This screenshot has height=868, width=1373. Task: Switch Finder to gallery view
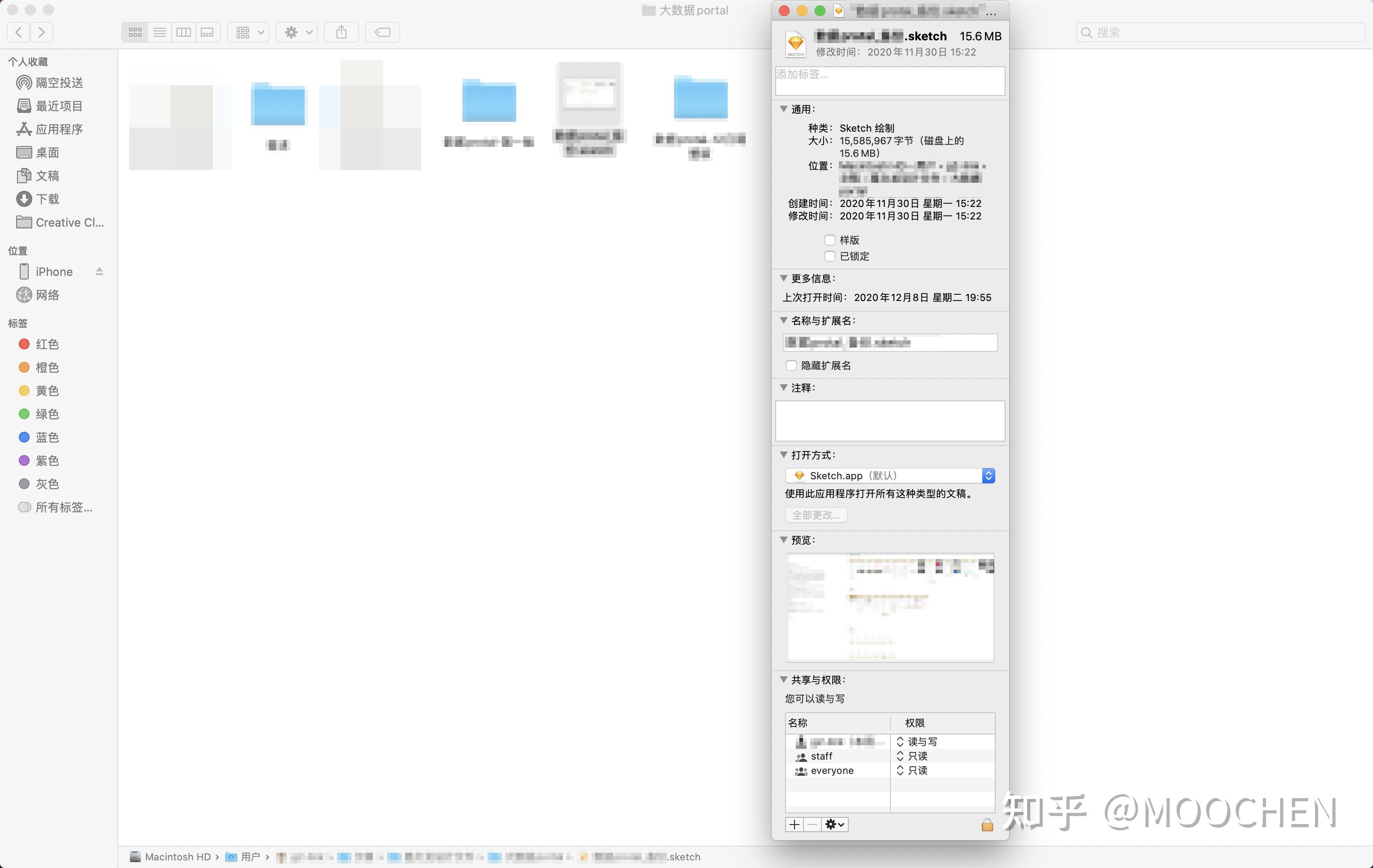pyautogui.click(x=207, y=33)
